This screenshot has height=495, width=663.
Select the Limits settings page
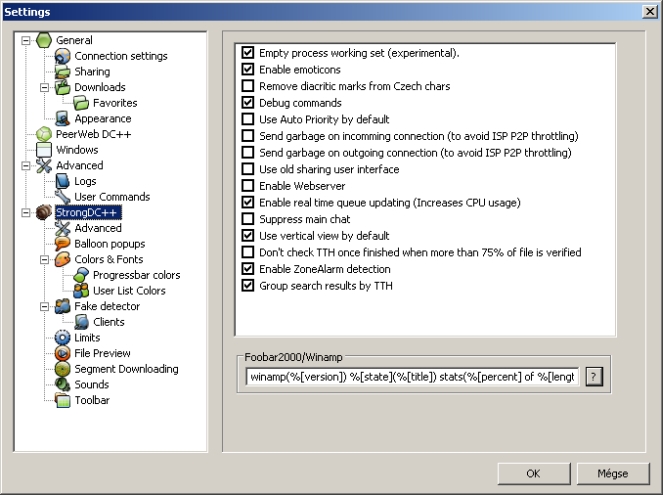[87, 338]
